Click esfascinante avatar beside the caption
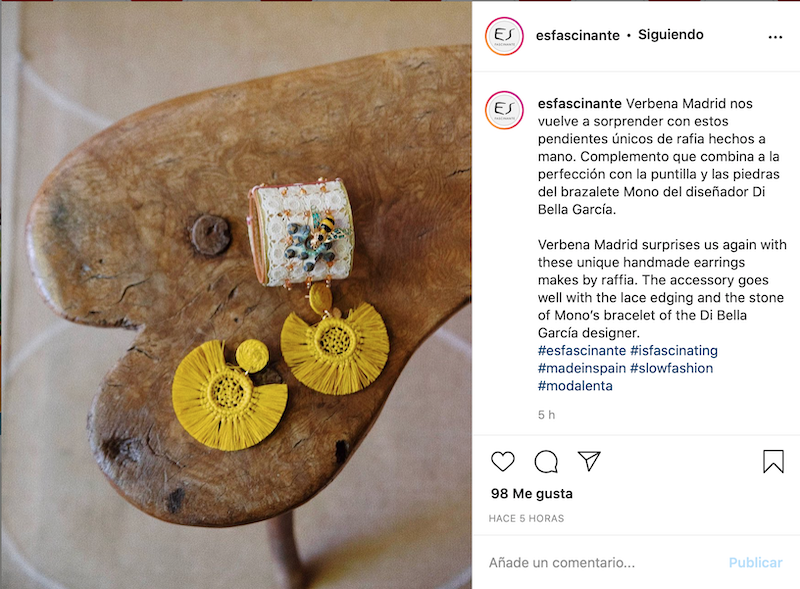 (504, 110)
